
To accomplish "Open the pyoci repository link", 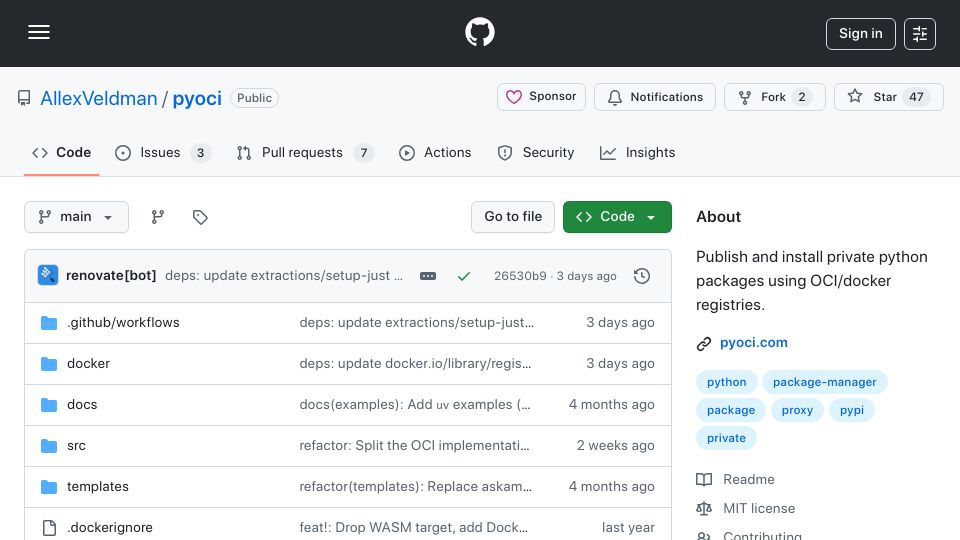I will click(197, 98).
